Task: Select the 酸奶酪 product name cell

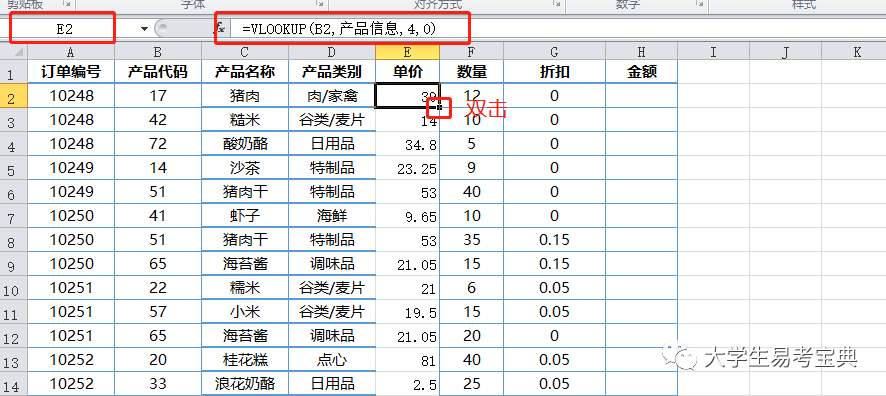Action: point(245,143)
